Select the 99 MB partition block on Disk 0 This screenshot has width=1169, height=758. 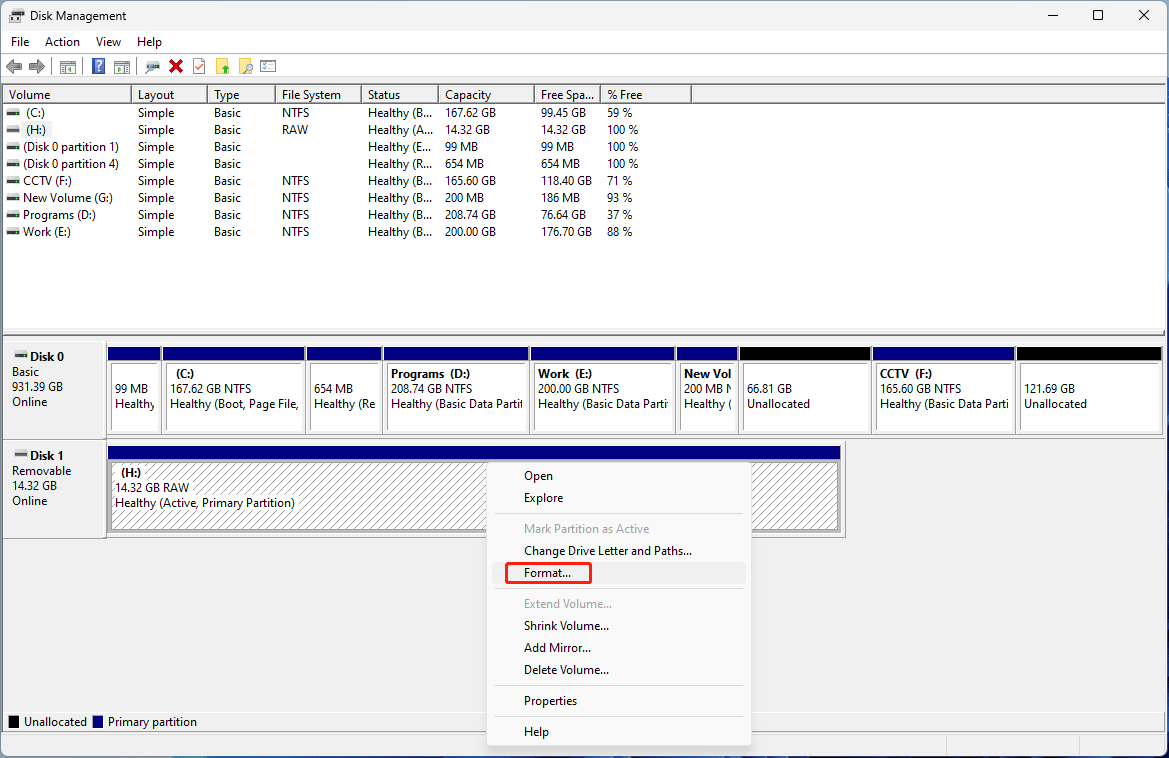(134, 390)
